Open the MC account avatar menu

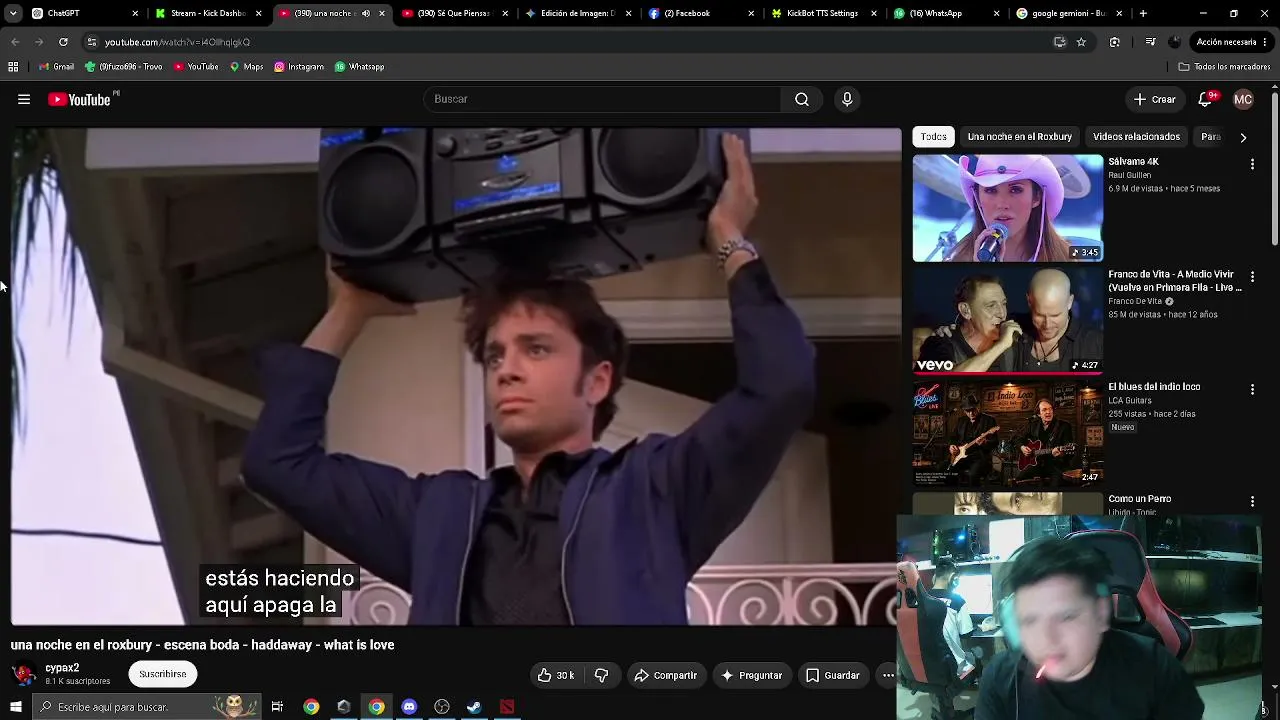[1243, 99]
